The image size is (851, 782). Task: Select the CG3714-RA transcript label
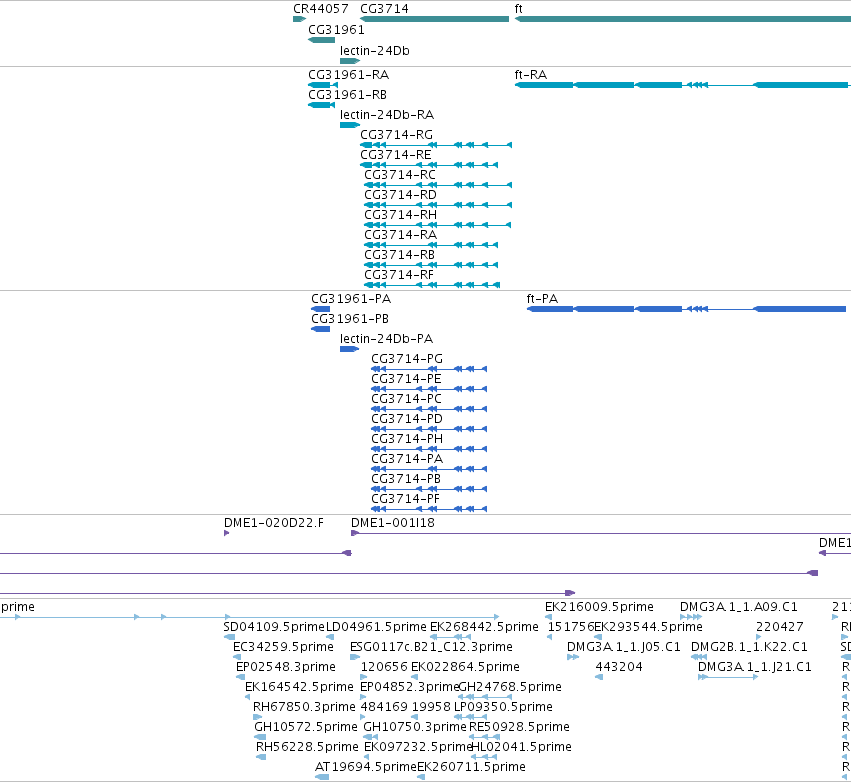tap(401, 236)
